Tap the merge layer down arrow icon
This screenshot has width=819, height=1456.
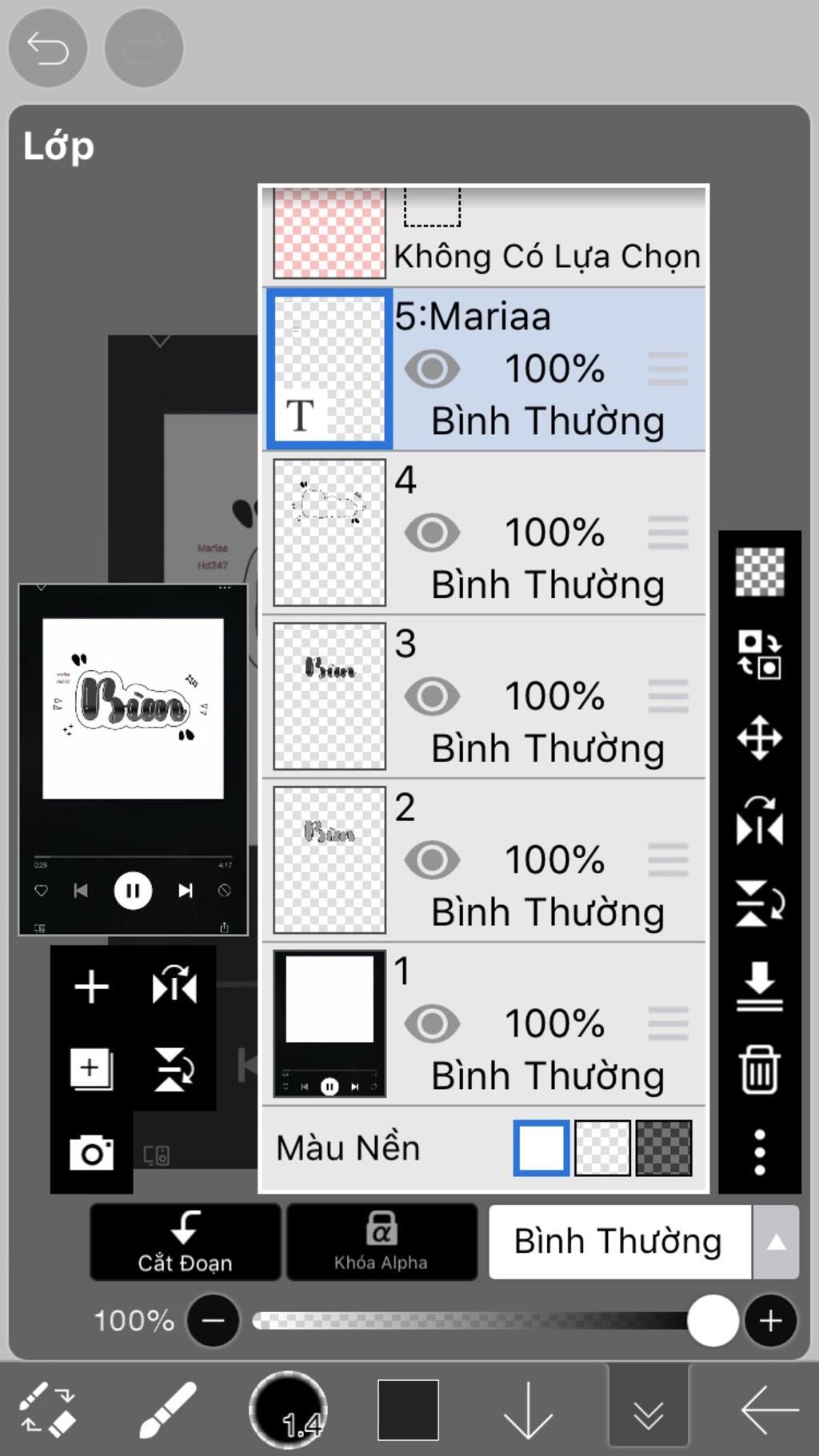pyautogui.click(x=759, y=987)
